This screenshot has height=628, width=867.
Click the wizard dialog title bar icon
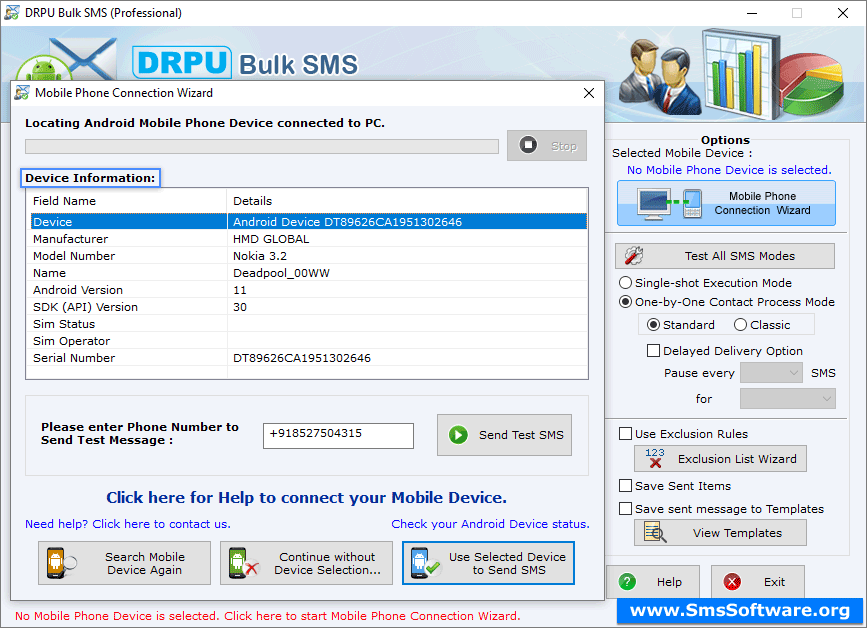click(x=22, y=93)
